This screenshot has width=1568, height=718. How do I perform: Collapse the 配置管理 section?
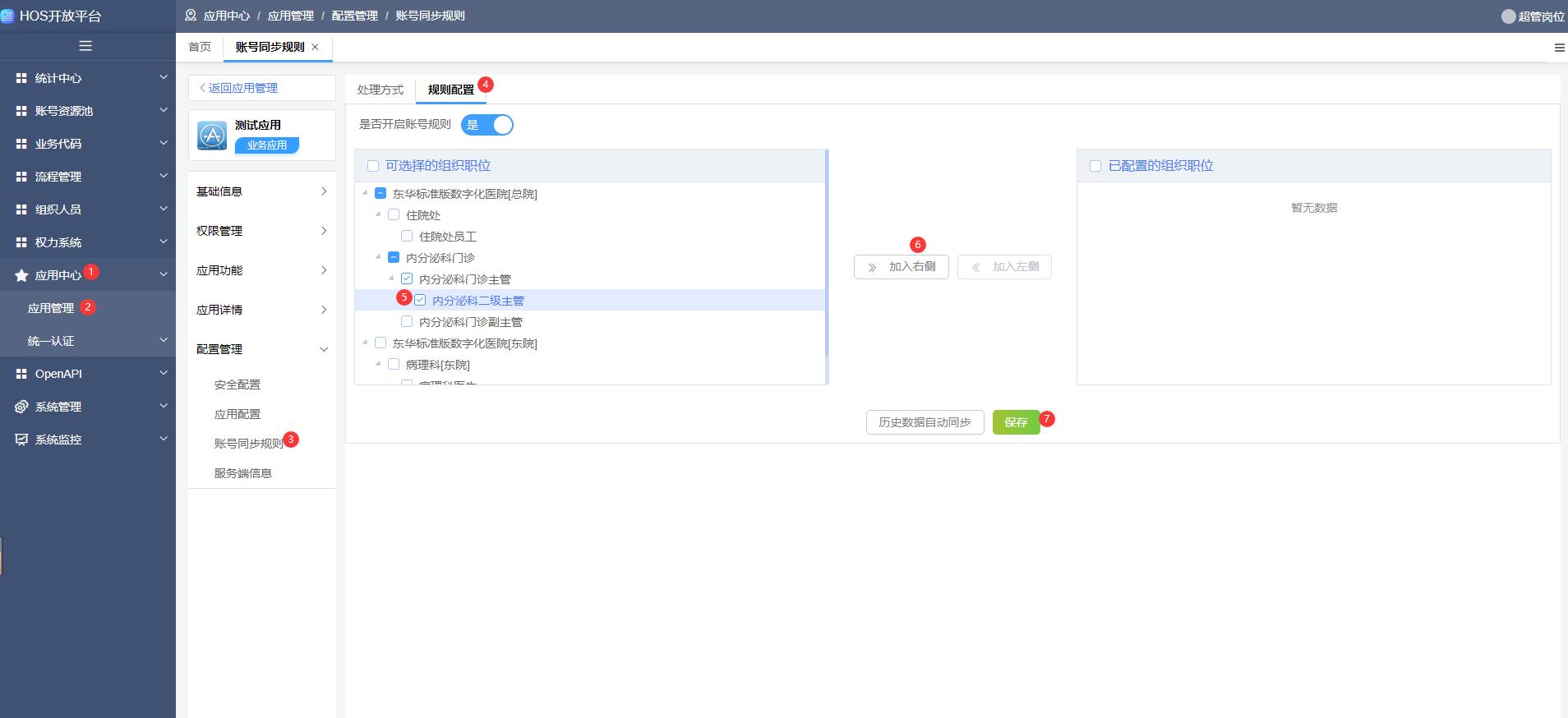tap(262, 349)
